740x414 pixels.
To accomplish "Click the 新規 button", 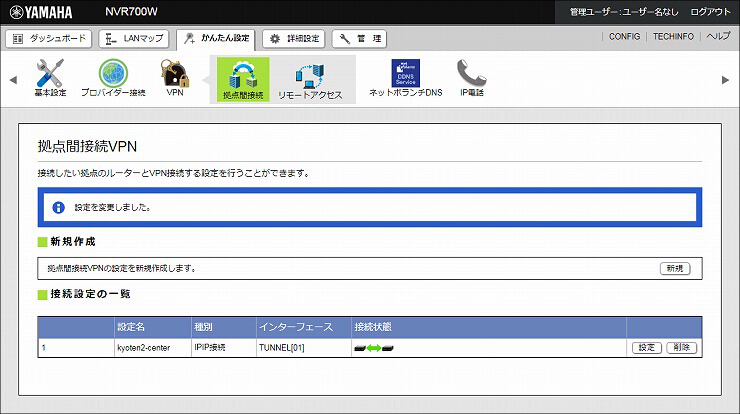I will (x=675, y=269).
